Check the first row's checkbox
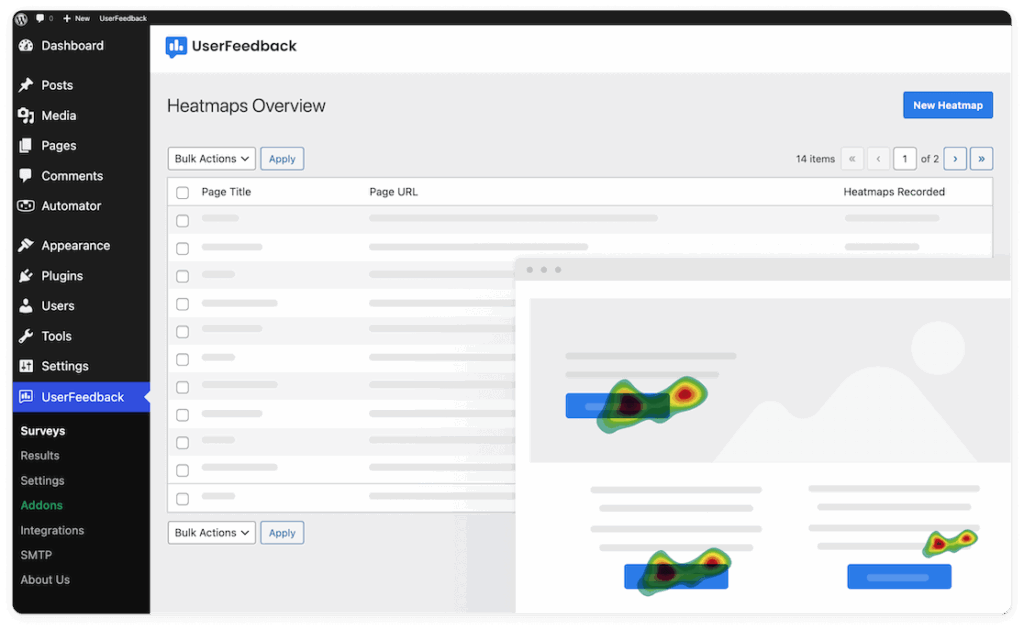1024x629 pixels. [181, 220]
